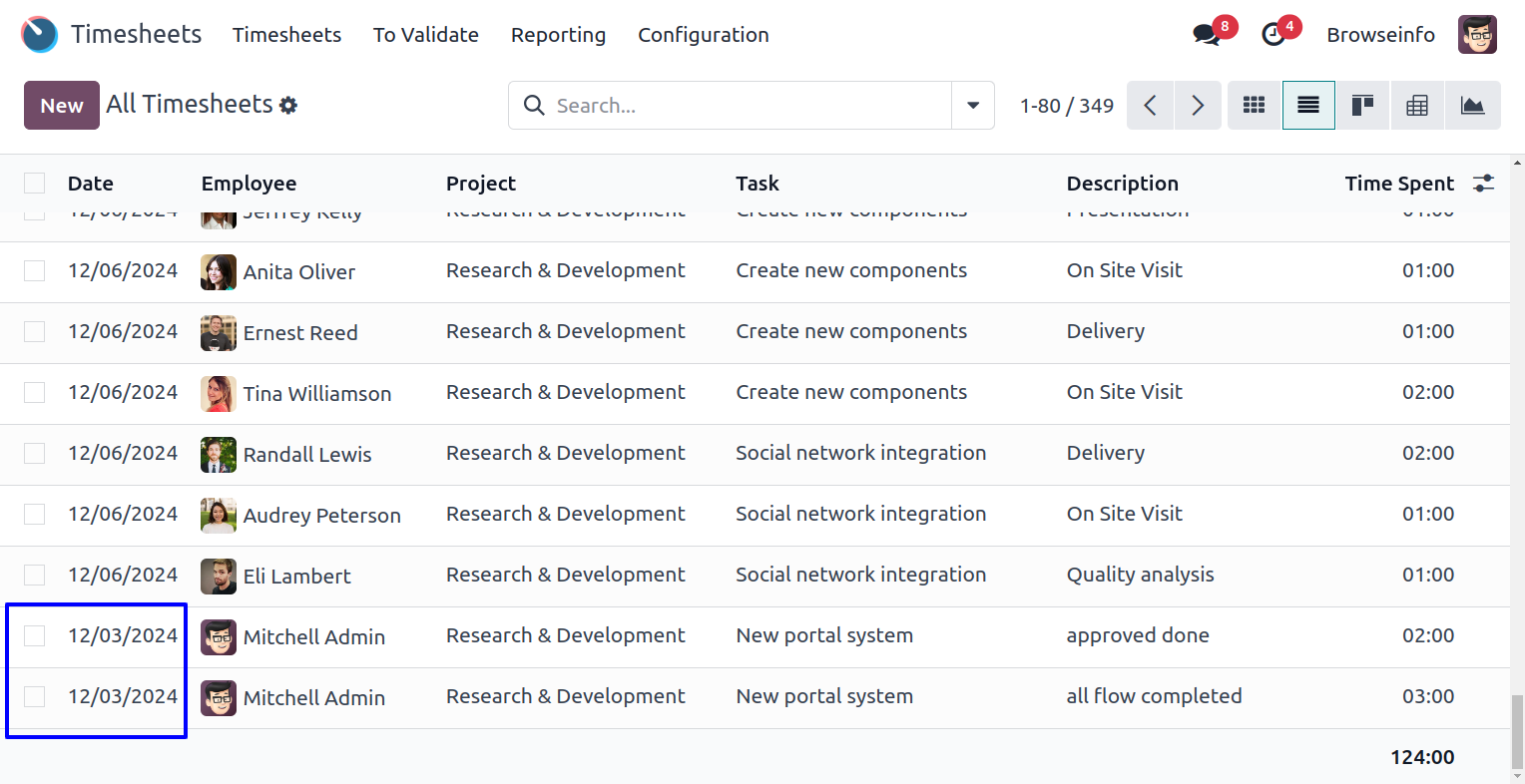Open the Reporting menu
Image resolution: width=1525 pixels, height=784 pixels.
(x=558, y=35)
